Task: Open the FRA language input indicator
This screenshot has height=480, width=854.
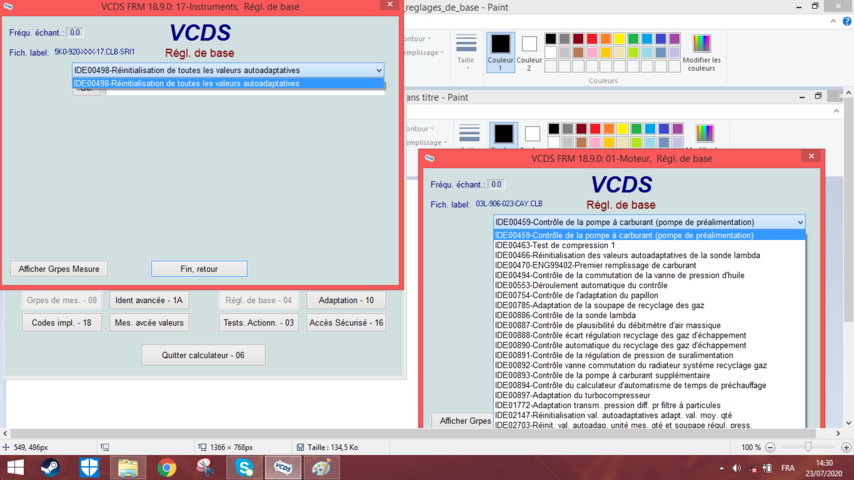Action: pyautogui.click(x=788, y=469)
